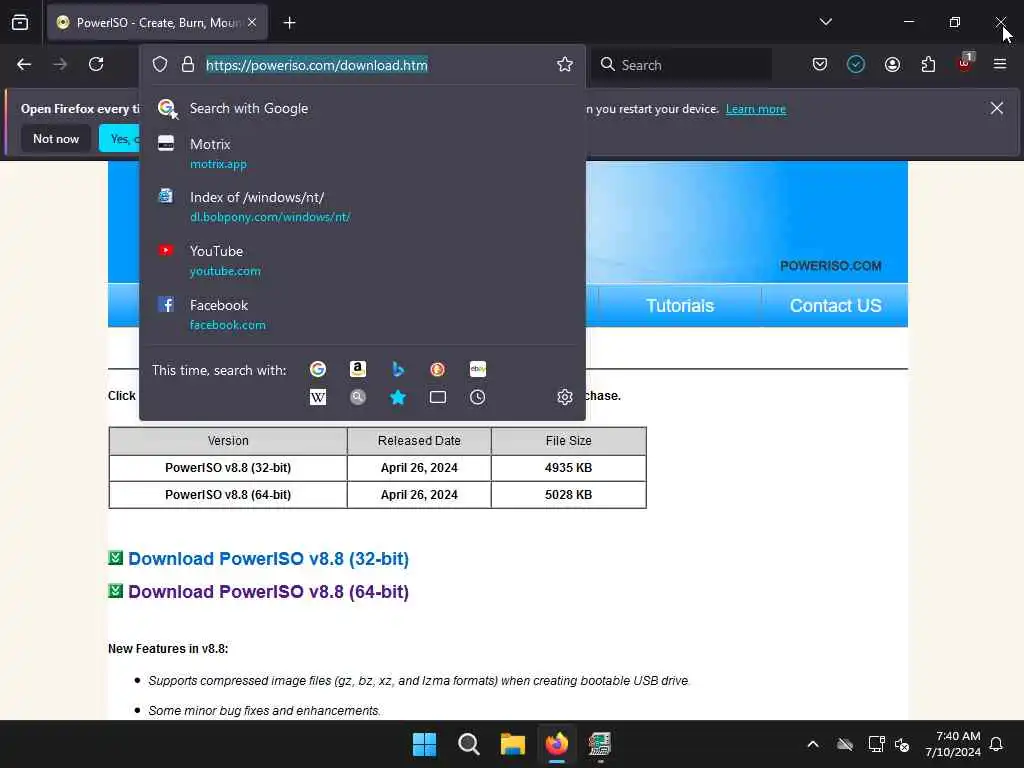Click the PowerISO v8.8 (64-bit) table cell
Viewport: 1024px width, 768px height.
[228, 494]
